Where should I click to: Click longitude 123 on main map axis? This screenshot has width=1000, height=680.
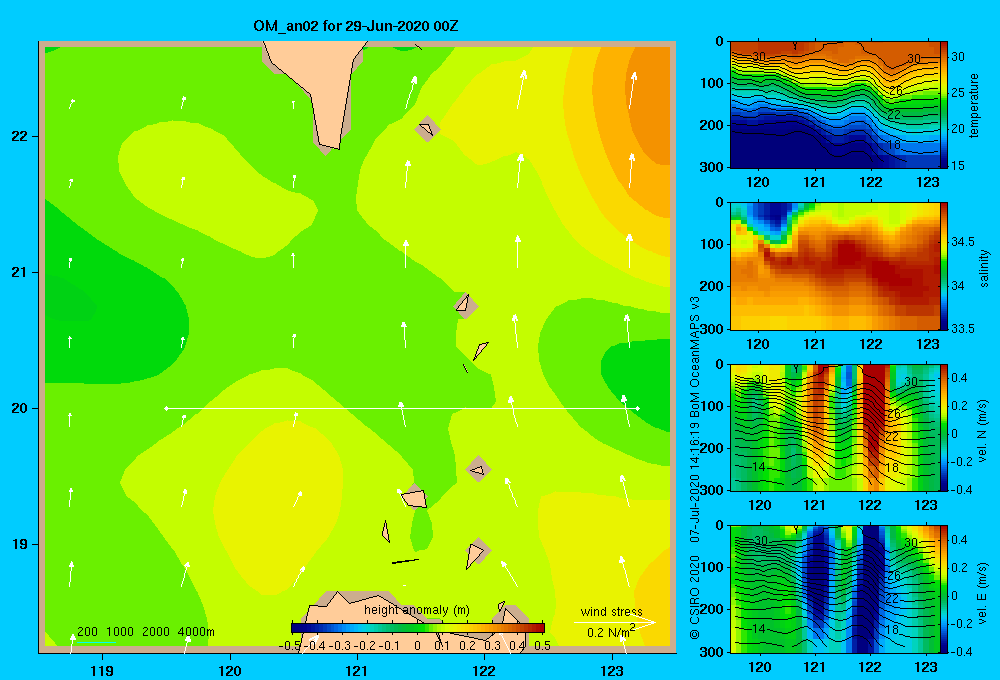[x=612, y=670]
